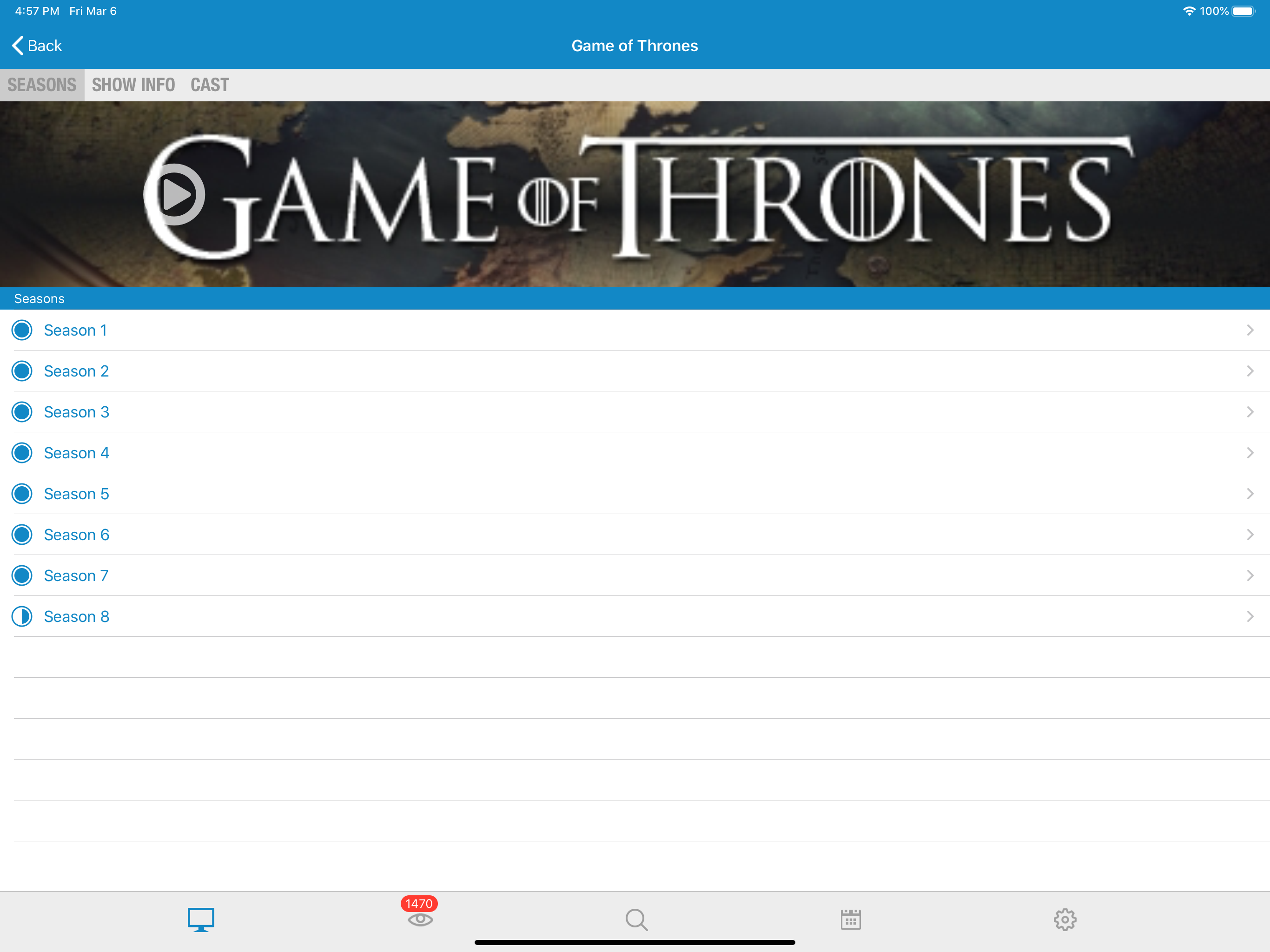Toggle watched status for Season 1
The width and height of the screenshot is (1270, 952).
[x=22, y=330]
